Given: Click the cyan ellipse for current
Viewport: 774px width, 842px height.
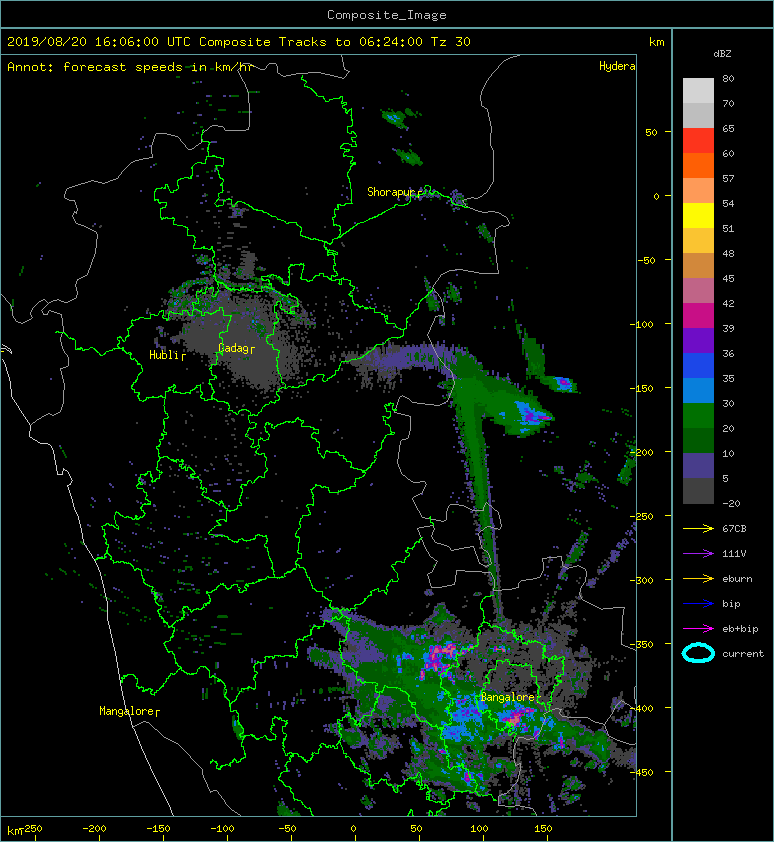Looking at the screenshot, I should [x=698, y=653].
